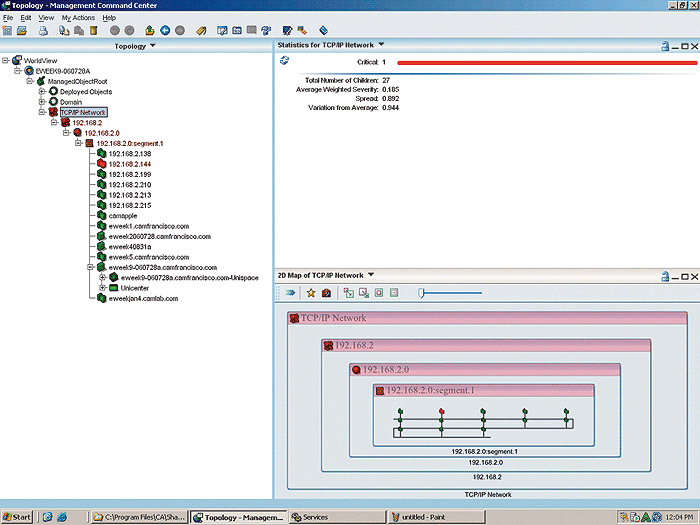Click the clock showing 12:04 PM
Viewport: 700px width, 525px height.
tap(679, 517)
